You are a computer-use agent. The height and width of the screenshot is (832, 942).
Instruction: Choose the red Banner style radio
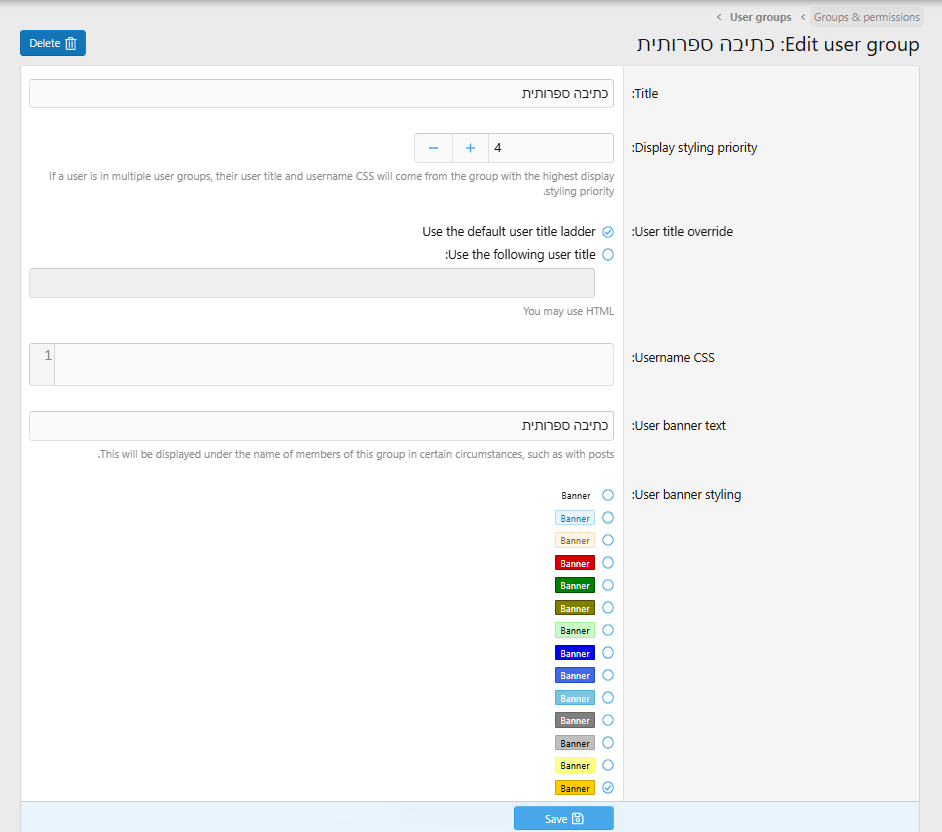(608, 563)
